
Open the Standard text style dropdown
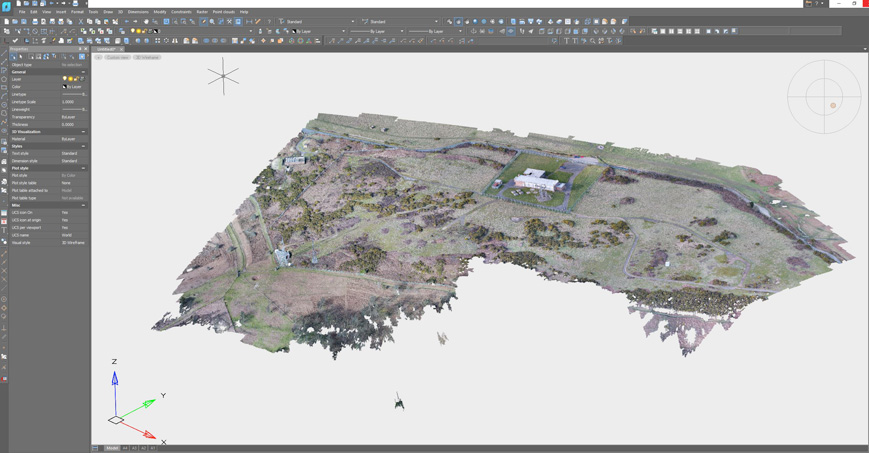[x=317, y=21]
